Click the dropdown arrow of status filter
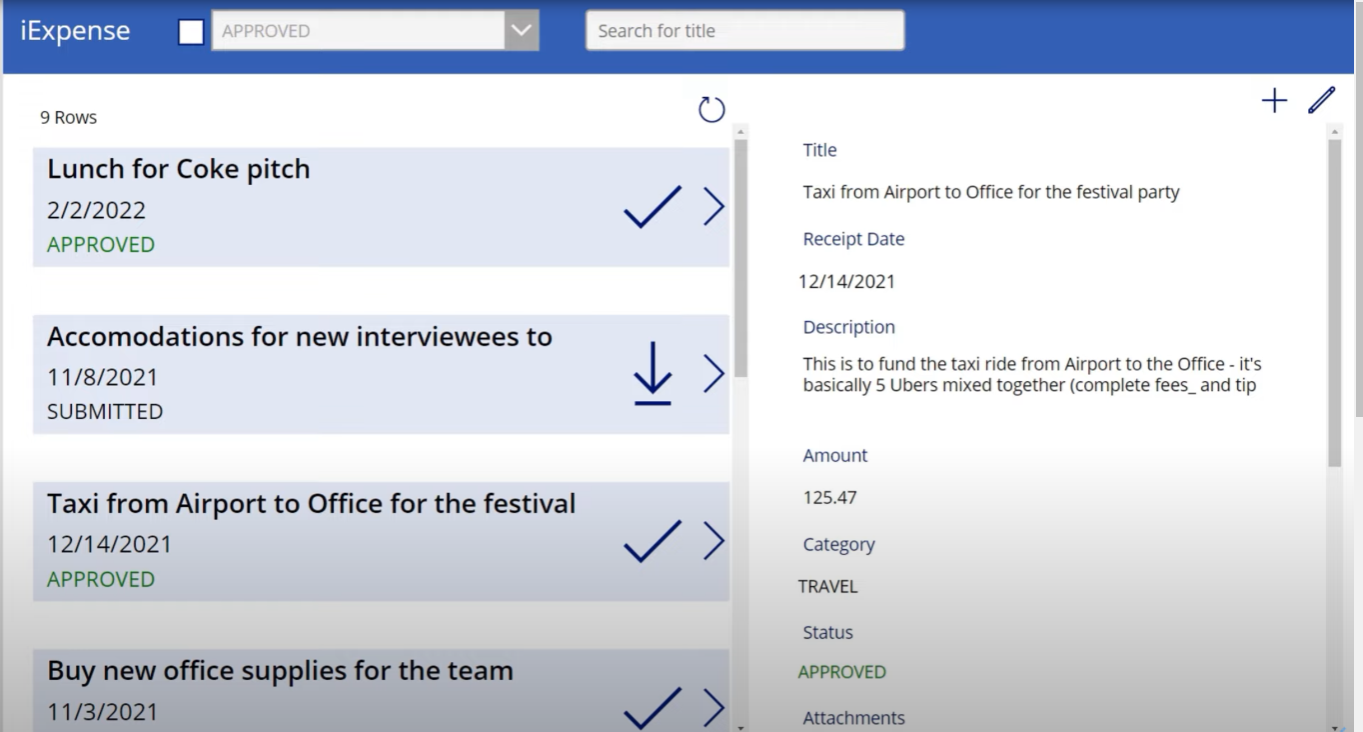 pyautogui.click(x=522, y=31)
